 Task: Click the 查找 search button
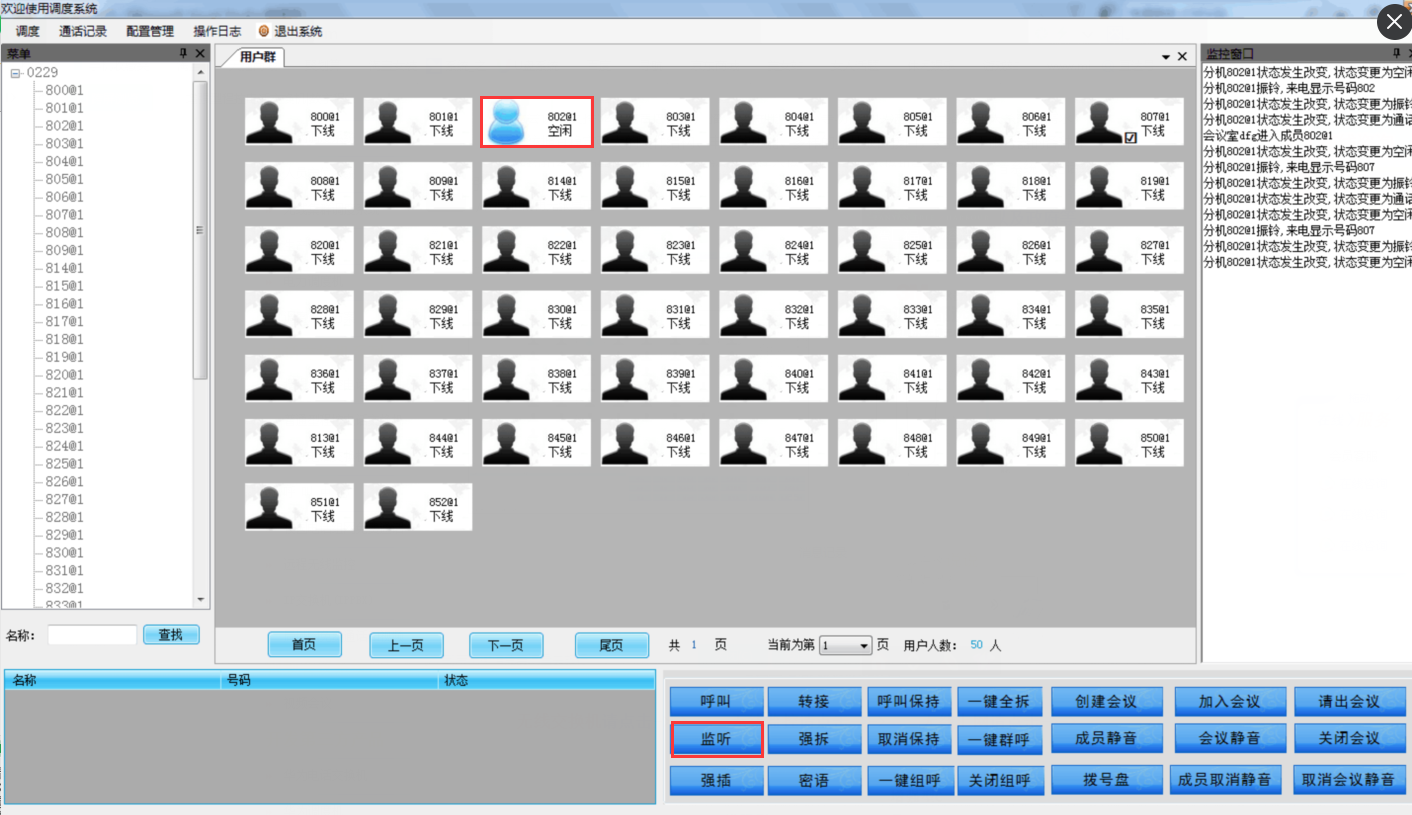171,635
